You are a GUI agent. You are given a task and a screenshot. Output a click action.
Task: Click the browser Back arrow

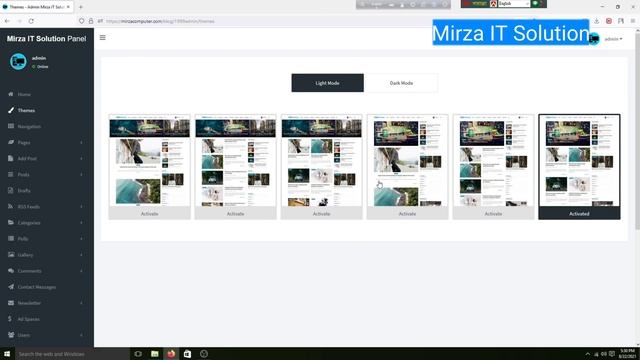[7, 21]
